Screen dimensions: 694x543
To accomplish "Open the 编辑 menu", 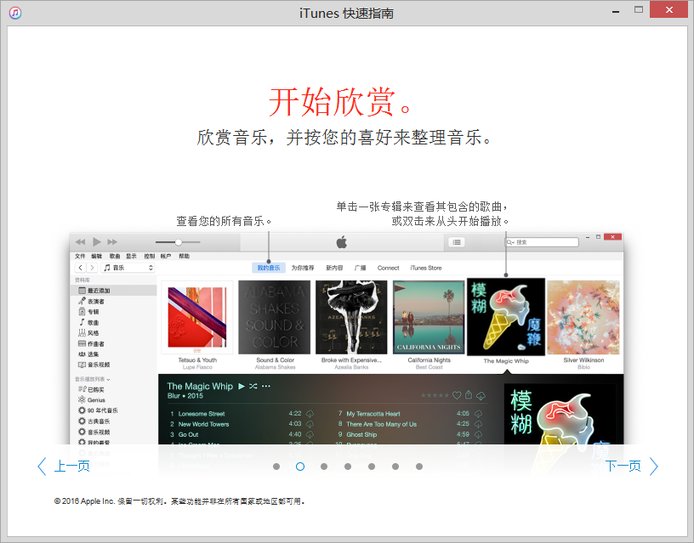I will [x=96, y=256].
